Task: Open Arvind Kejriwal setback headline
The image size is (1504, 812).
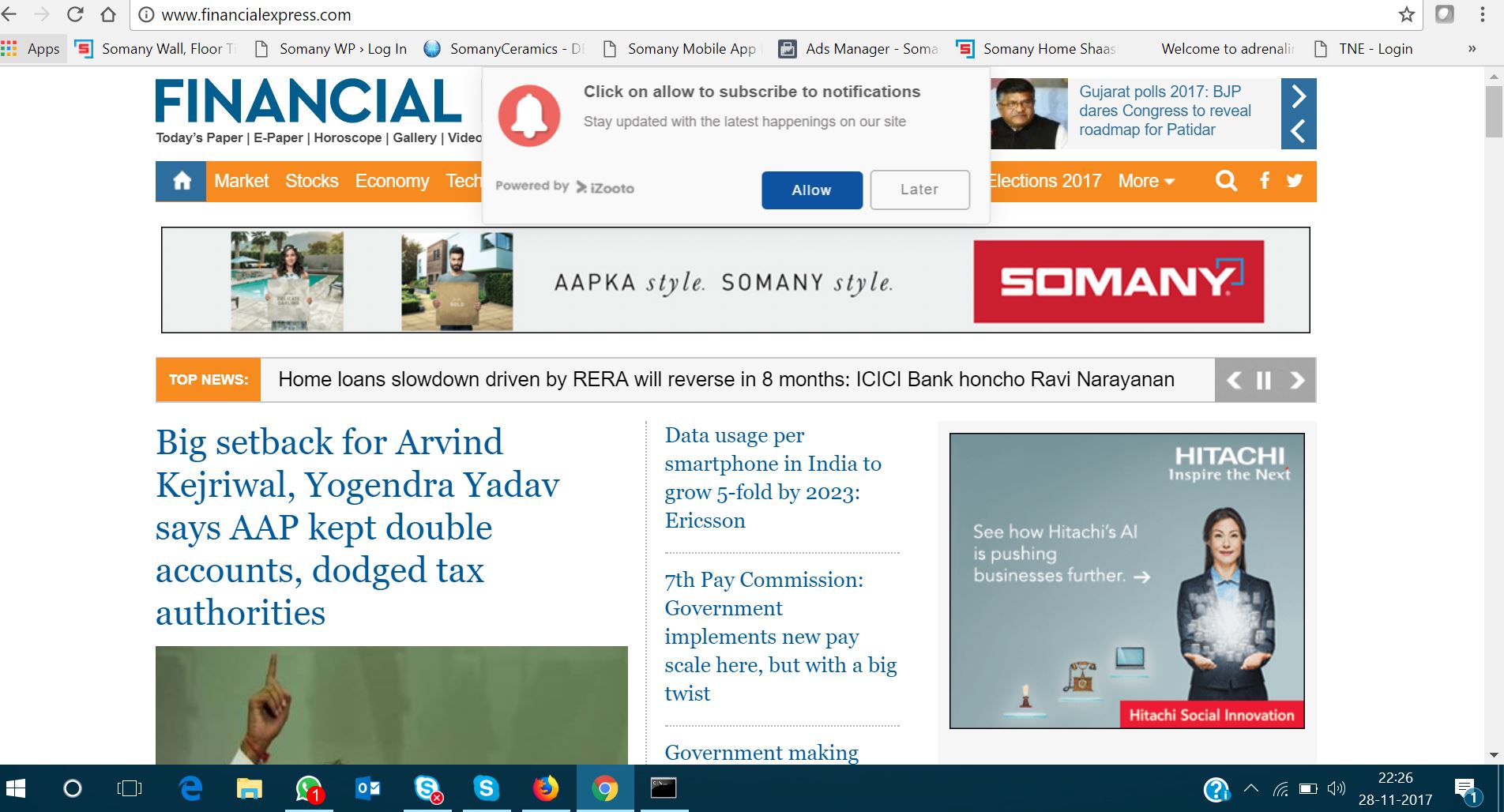Action: [357, 527]
